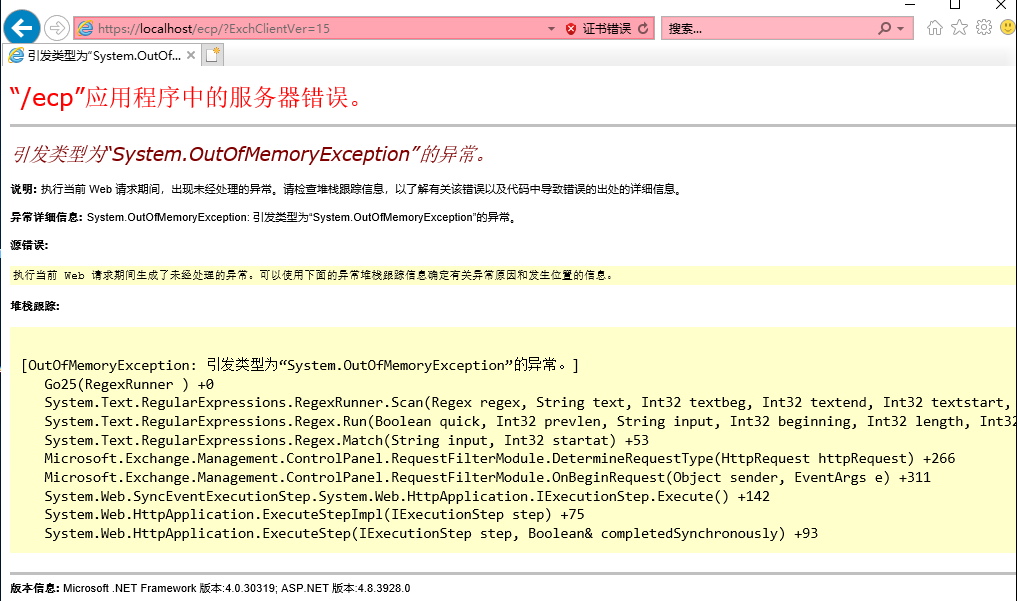Open IE tools gear icon
Screen dimensions: 1017x601
point(984,27)
